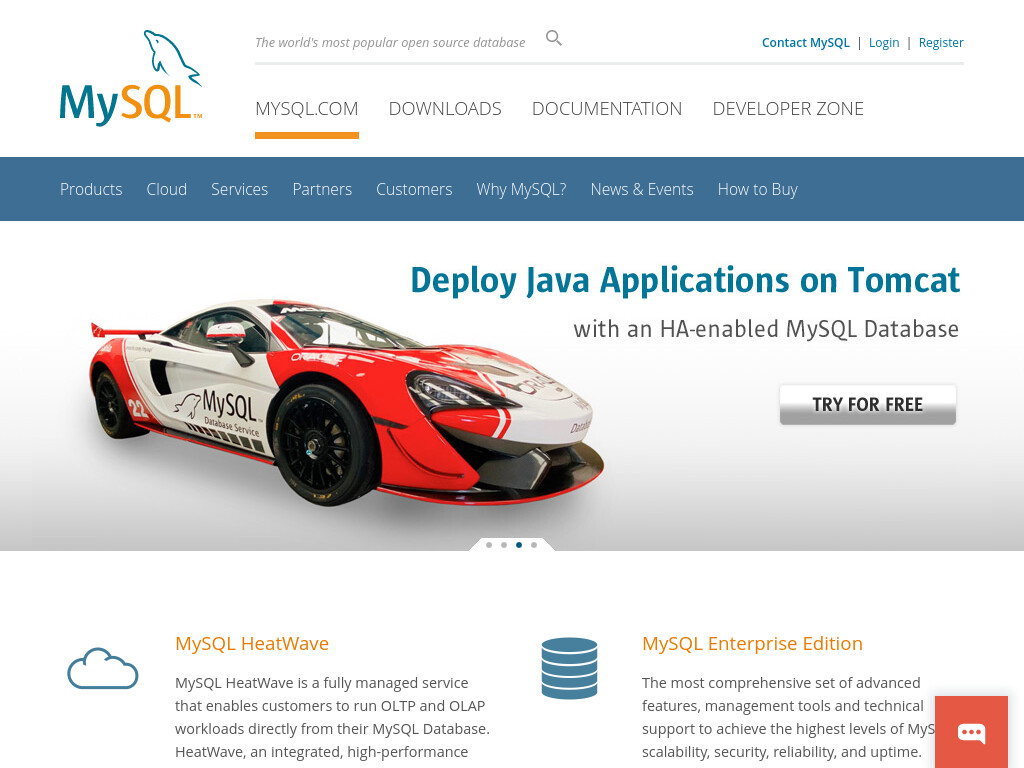
Task: Open MySQL Enterprise Edition heading link
Action: tap(752, 643)
